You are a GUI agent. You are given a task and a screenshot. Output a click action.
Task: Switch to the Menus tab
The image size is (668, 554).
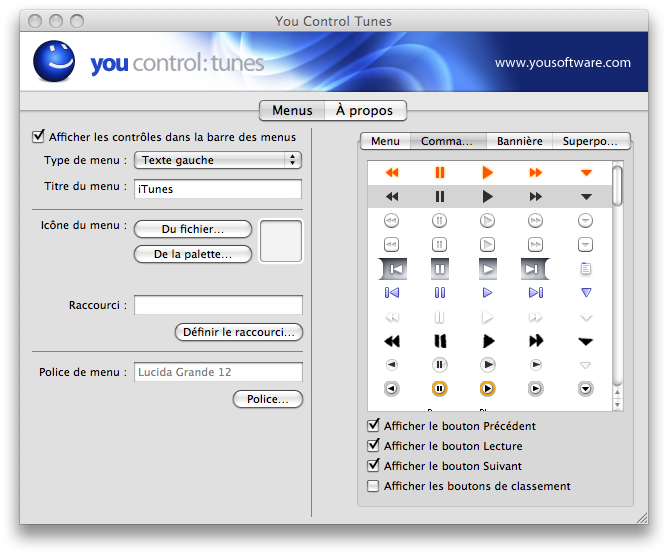pyautogui.click(x=292, y=110)
